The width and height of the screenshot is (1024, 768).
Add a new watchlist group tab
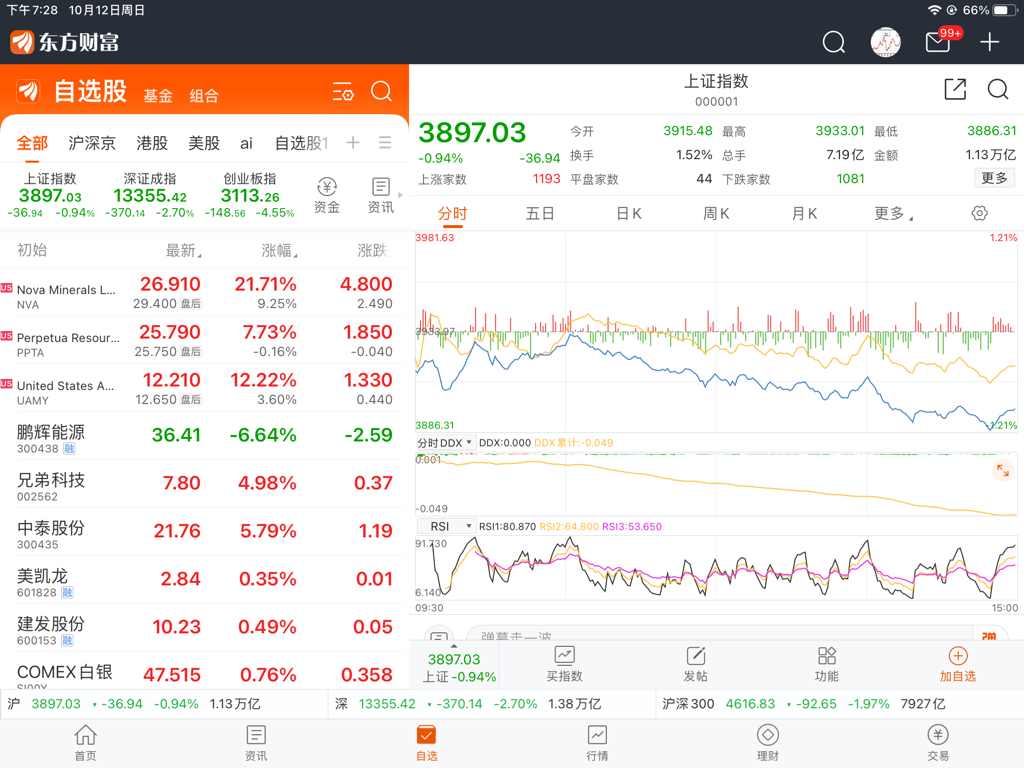pos(353,142)
